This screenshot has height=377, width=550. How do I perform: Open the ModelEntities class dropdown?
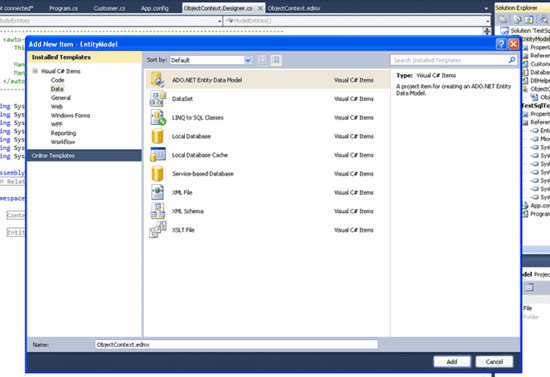point(220,21)
